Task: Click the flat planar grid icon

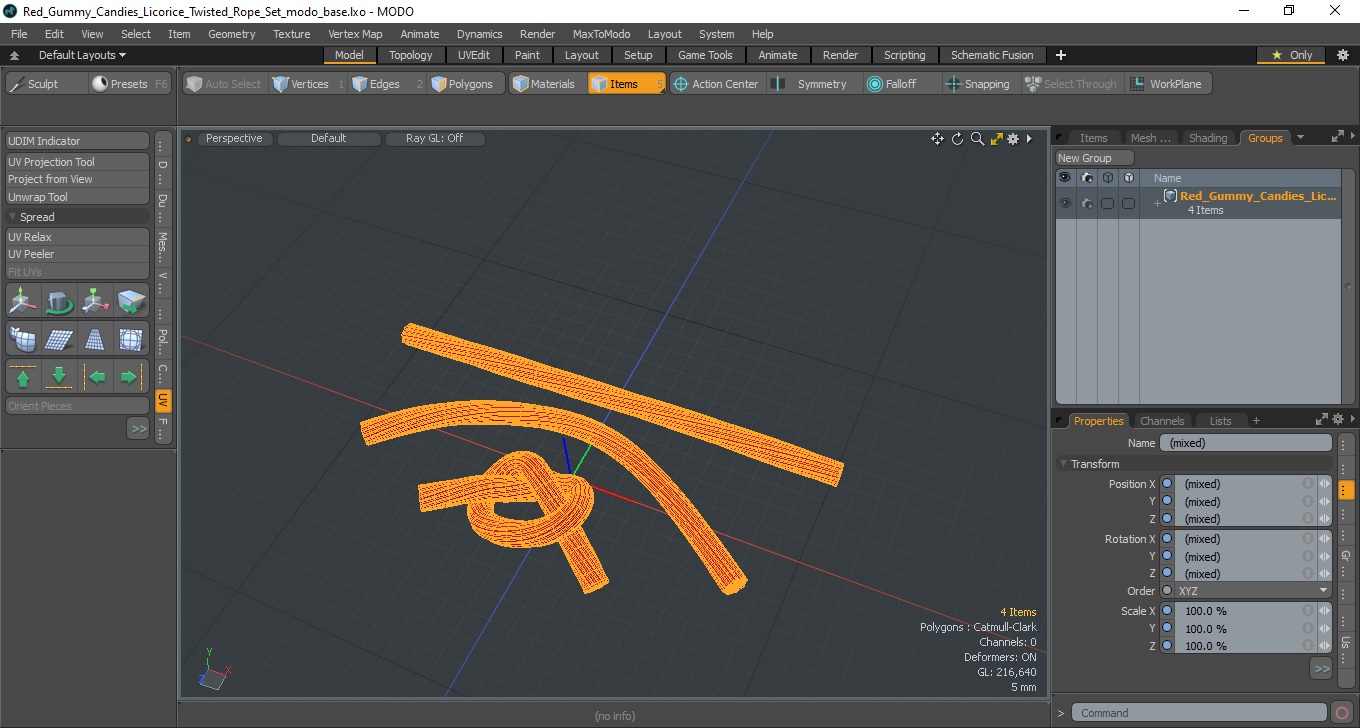Action: pos(59,339)
